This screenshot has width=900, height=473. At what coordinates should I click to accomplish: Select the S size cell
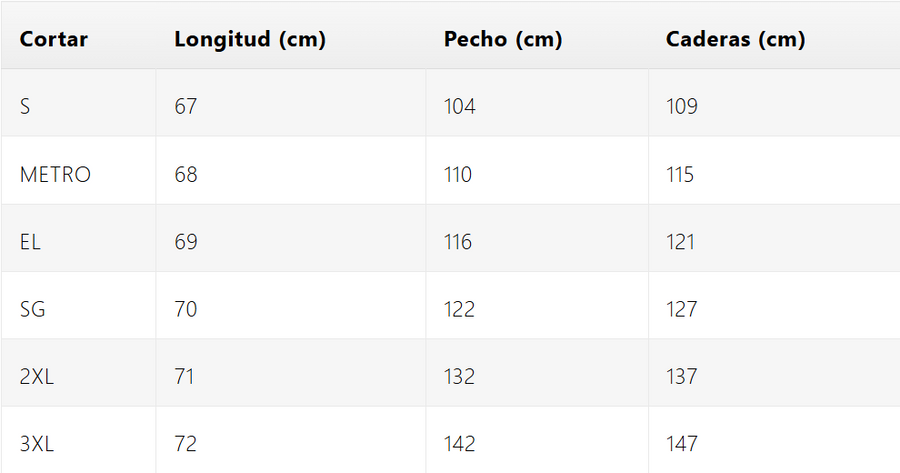[25, 107]
